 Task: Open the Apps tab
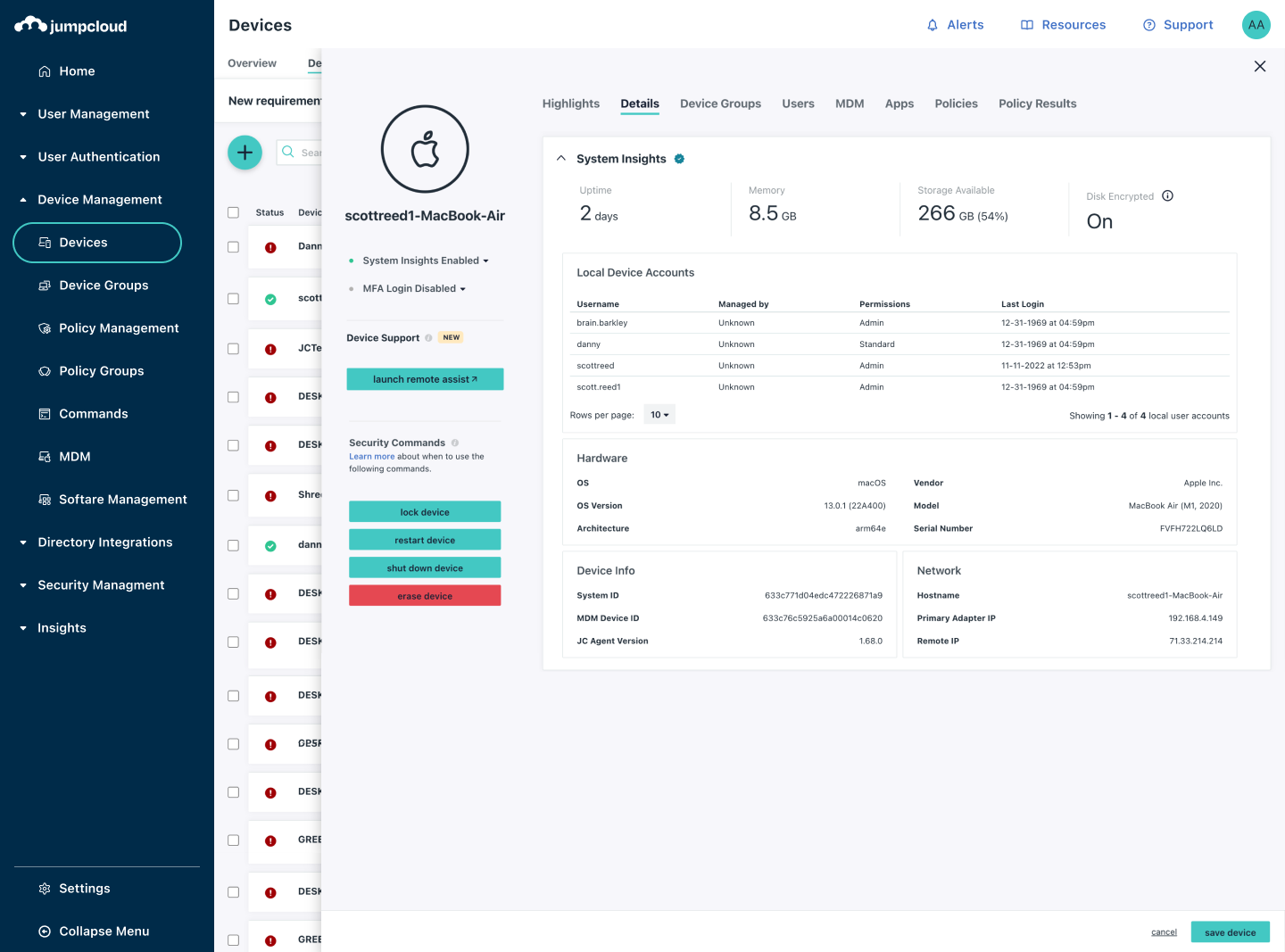899,103
